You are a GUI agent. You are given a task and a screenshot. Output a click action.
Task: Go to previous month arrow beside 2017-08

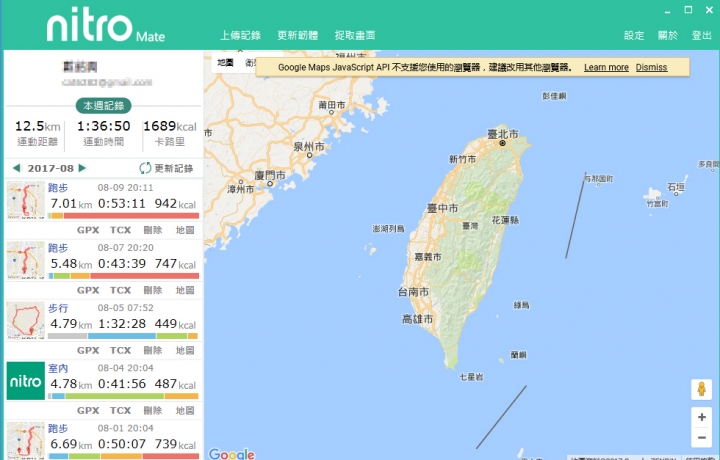[x=17, y=168]
